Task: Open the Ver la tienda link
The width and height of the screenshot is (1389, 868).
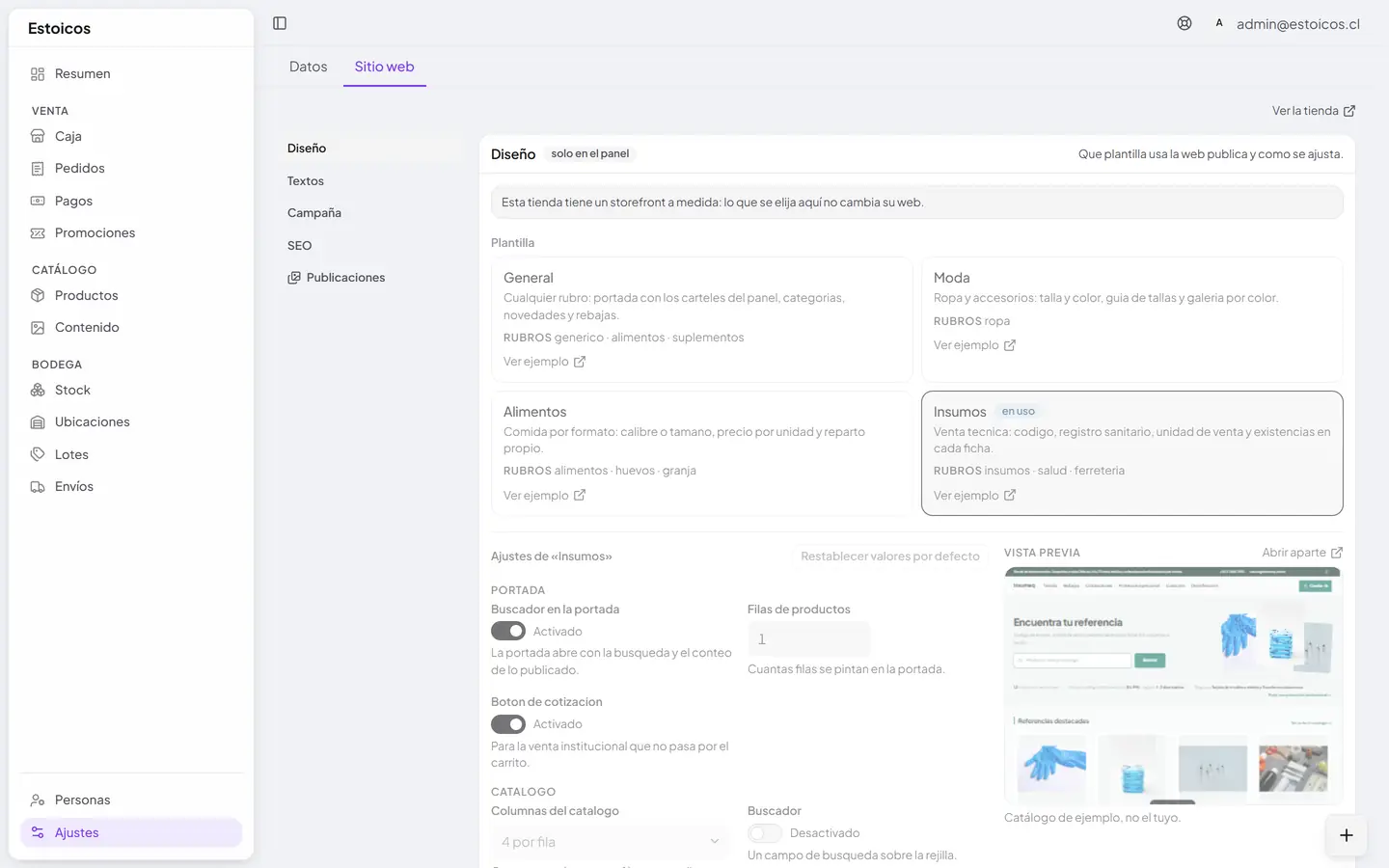Action: pos(1314,111)
